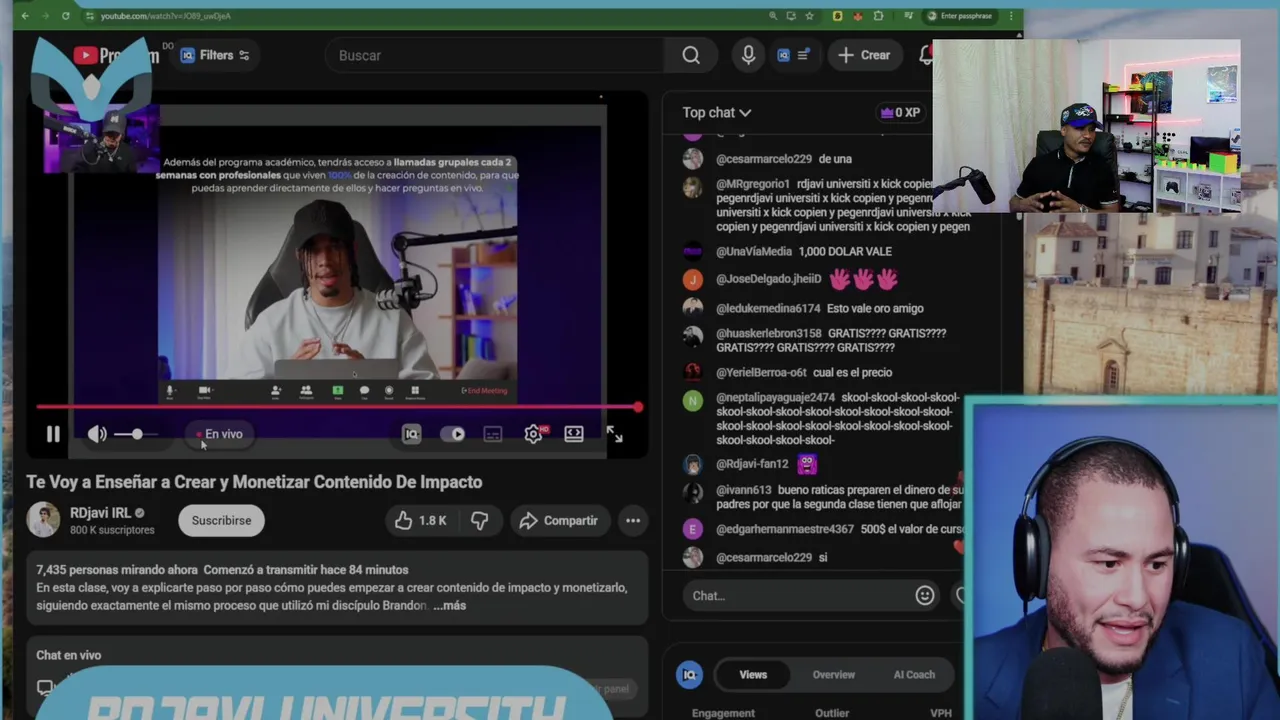Click the search magnifier button
Image resolution: width=1280 pixels, height=720 pixels.
[691, 55]
